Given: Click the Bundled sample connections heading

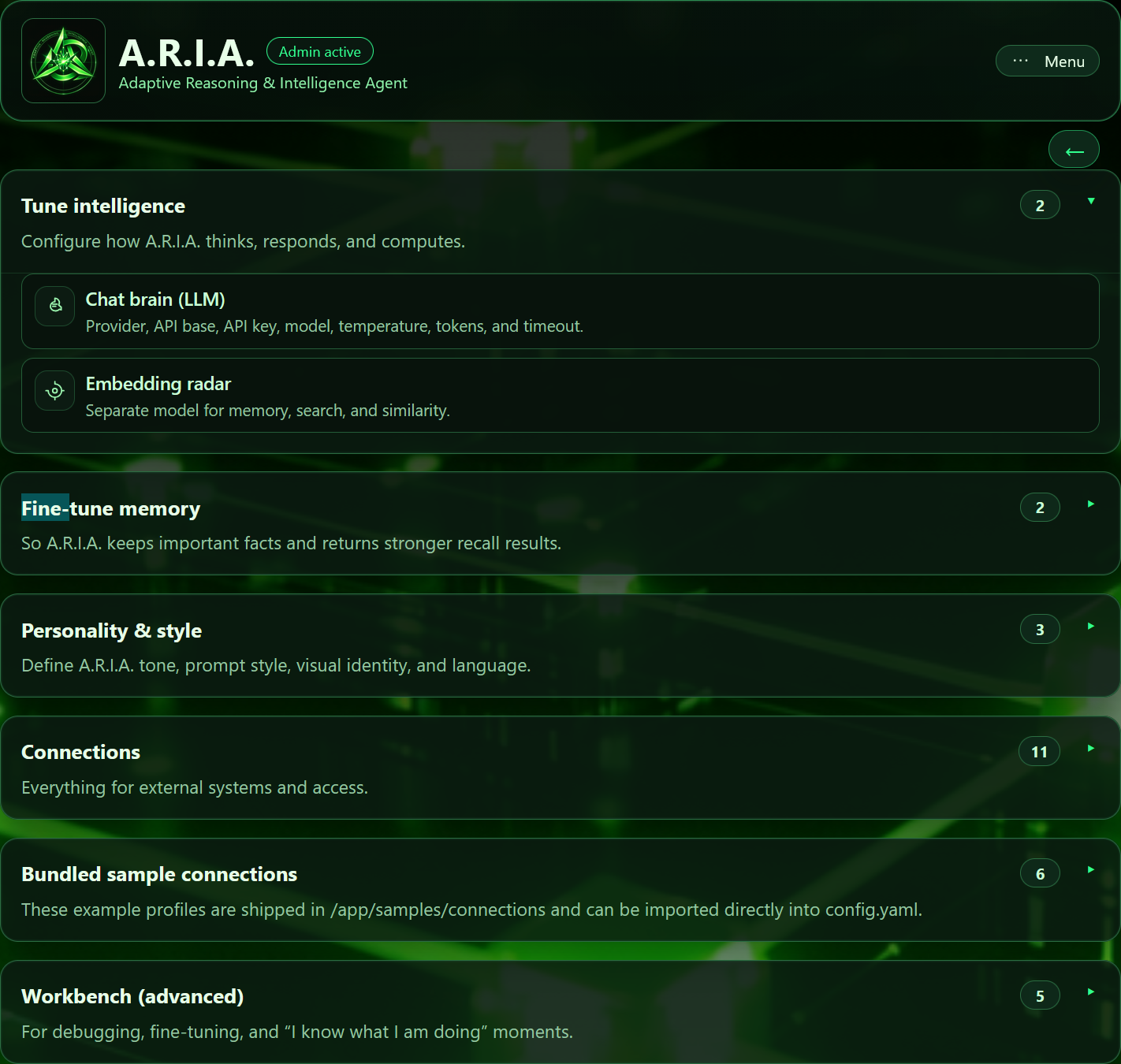Looking at the screenshot, I should (159, 874).
